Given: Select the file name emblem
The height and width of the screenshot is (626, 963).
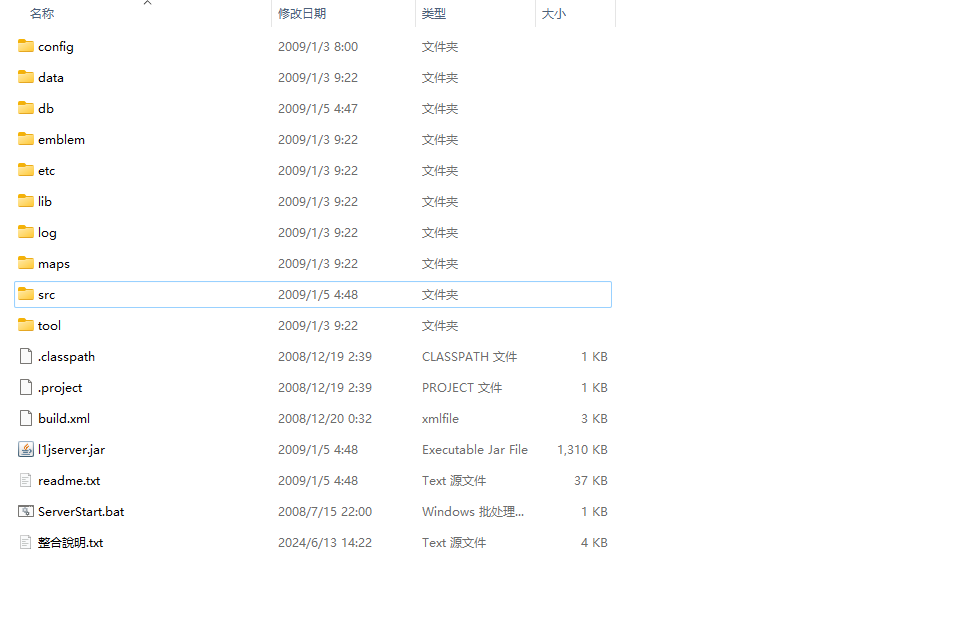Looking at the screenshot, I should pos(61,139).
